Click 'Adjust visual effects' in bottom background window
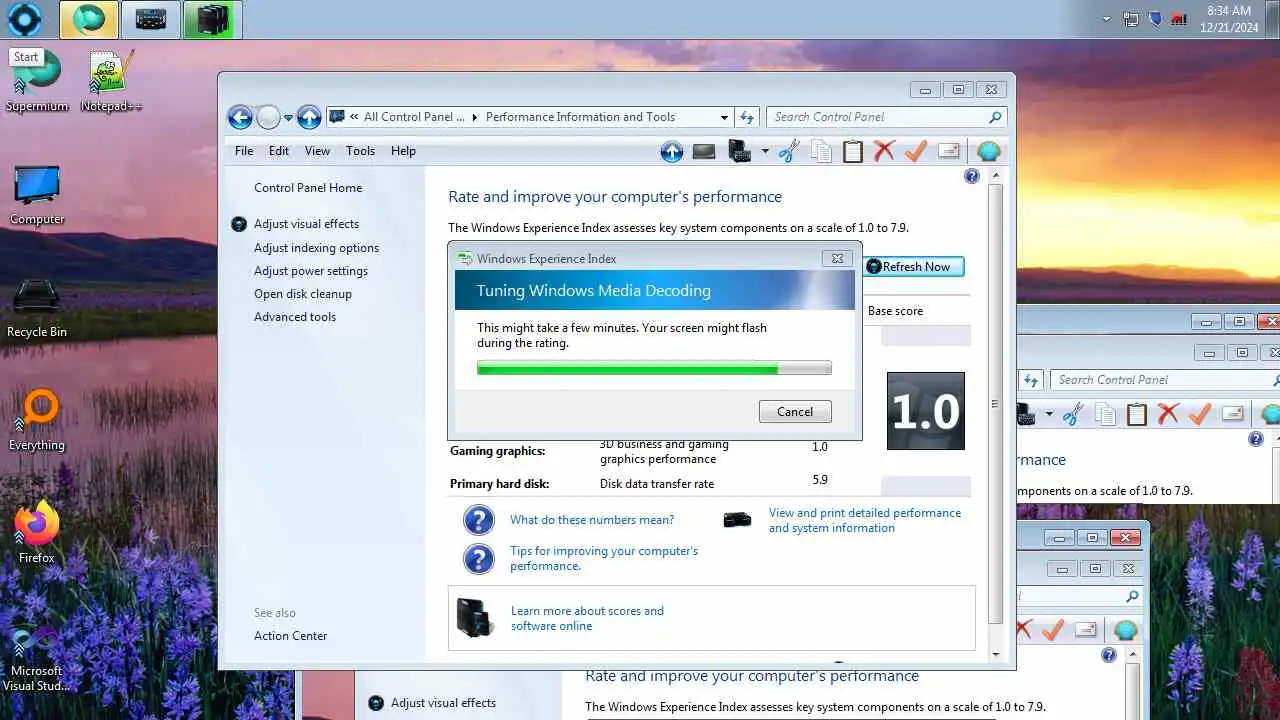 (x=443, y=703)
